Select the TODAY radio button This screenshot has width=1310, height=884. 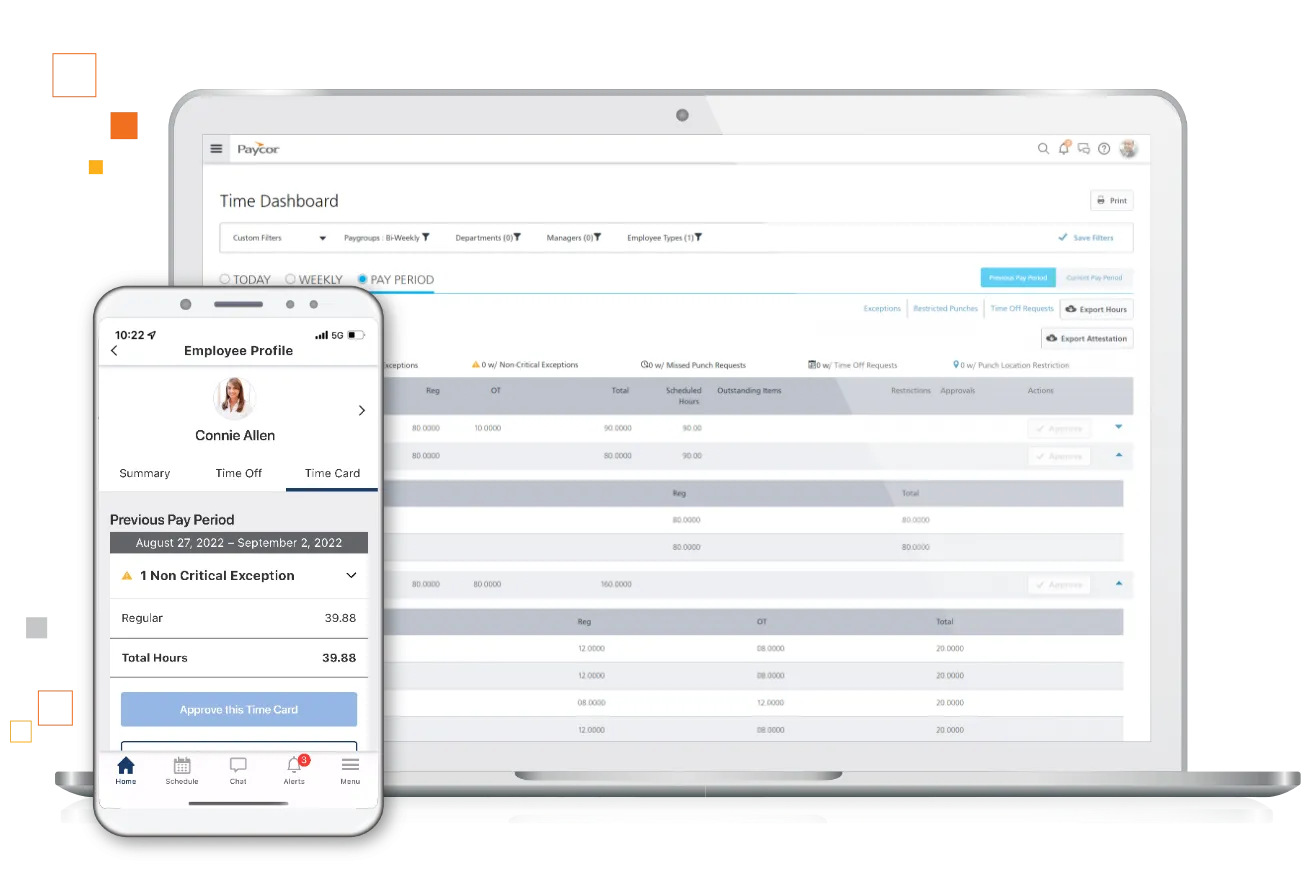[x=225, y=280]
